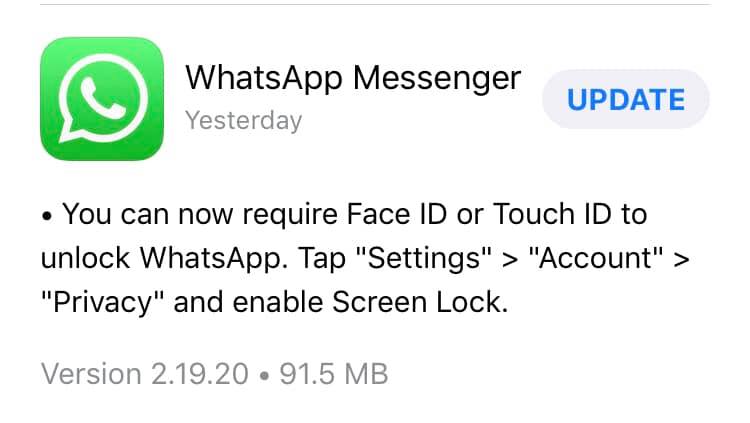Tap the green WhatsApp app icon

click(102, 99)
